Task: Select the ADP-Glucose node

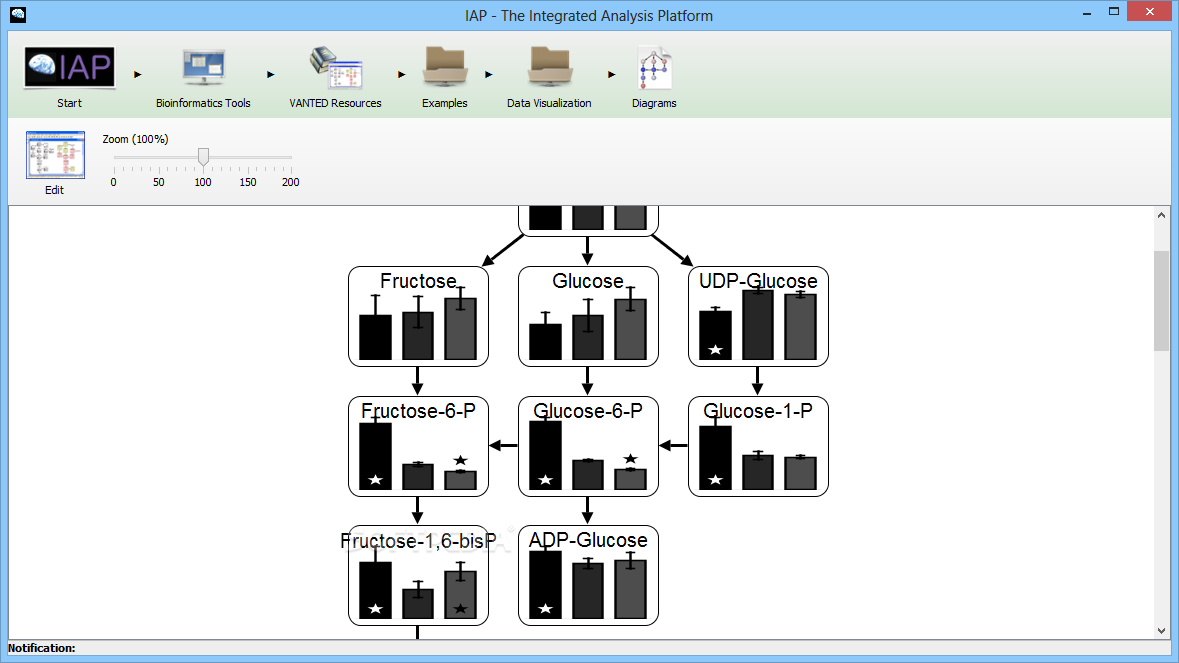Action: (588, 576)
